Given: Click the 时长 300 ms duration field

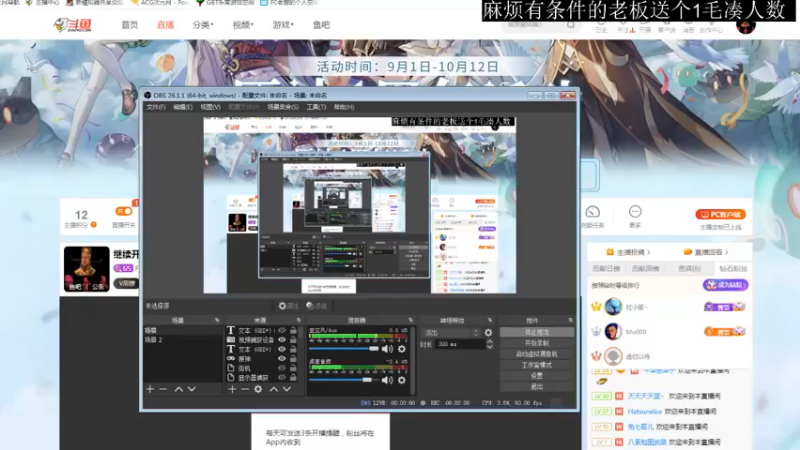Looking at the screenshot, I should 460,344.
